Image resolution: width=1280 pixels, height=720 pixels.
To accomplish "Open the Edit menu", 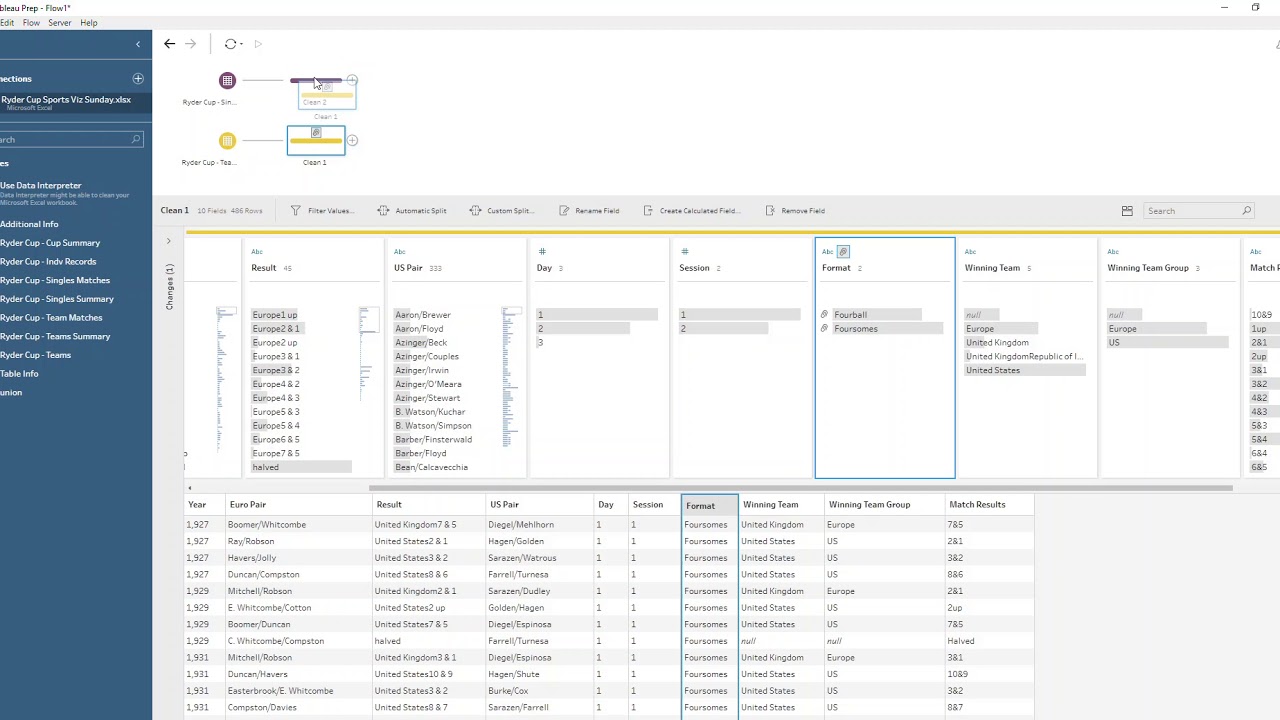I will pos(6,23).
